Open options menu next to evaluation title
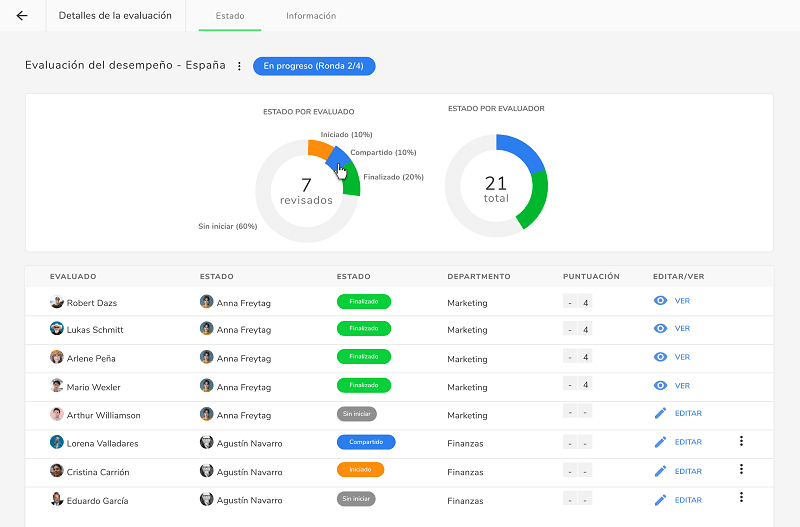Screen dimensions: 800x527 [x=239, y=66]
